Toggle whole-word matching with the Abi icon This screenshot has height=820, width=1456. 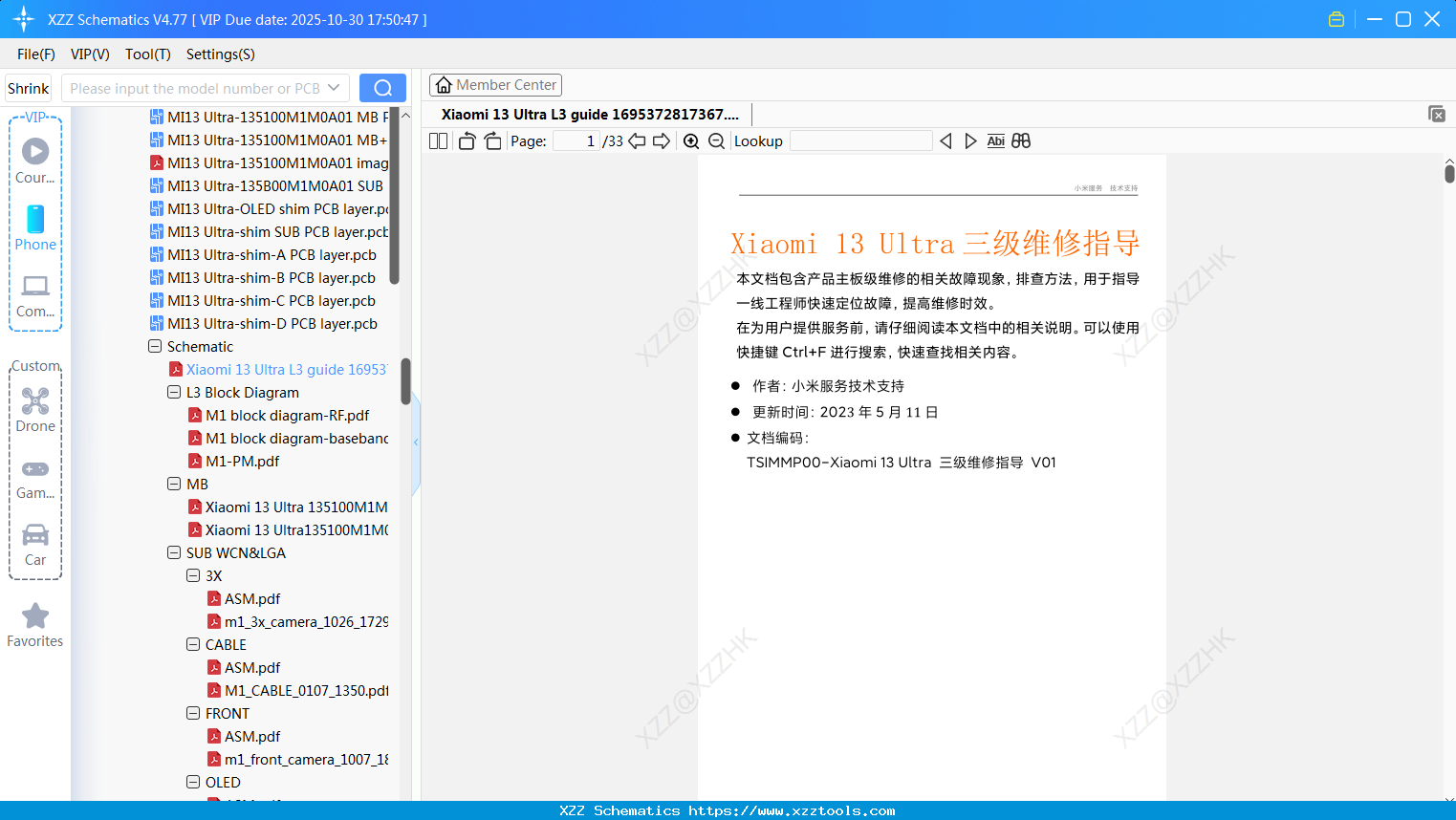coord(995,140)
